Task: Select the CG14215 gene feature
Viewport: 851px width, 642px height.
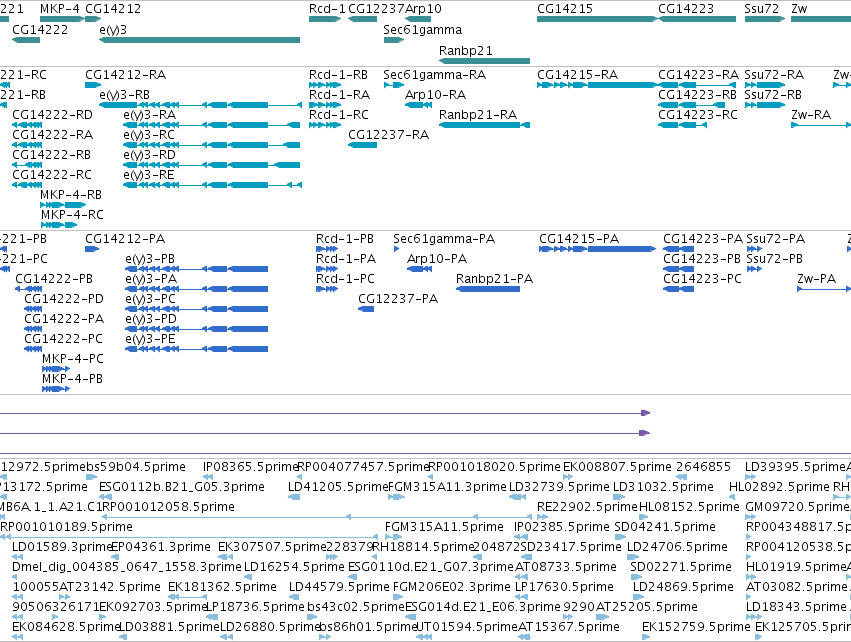Action: click(x=597, y=19)
